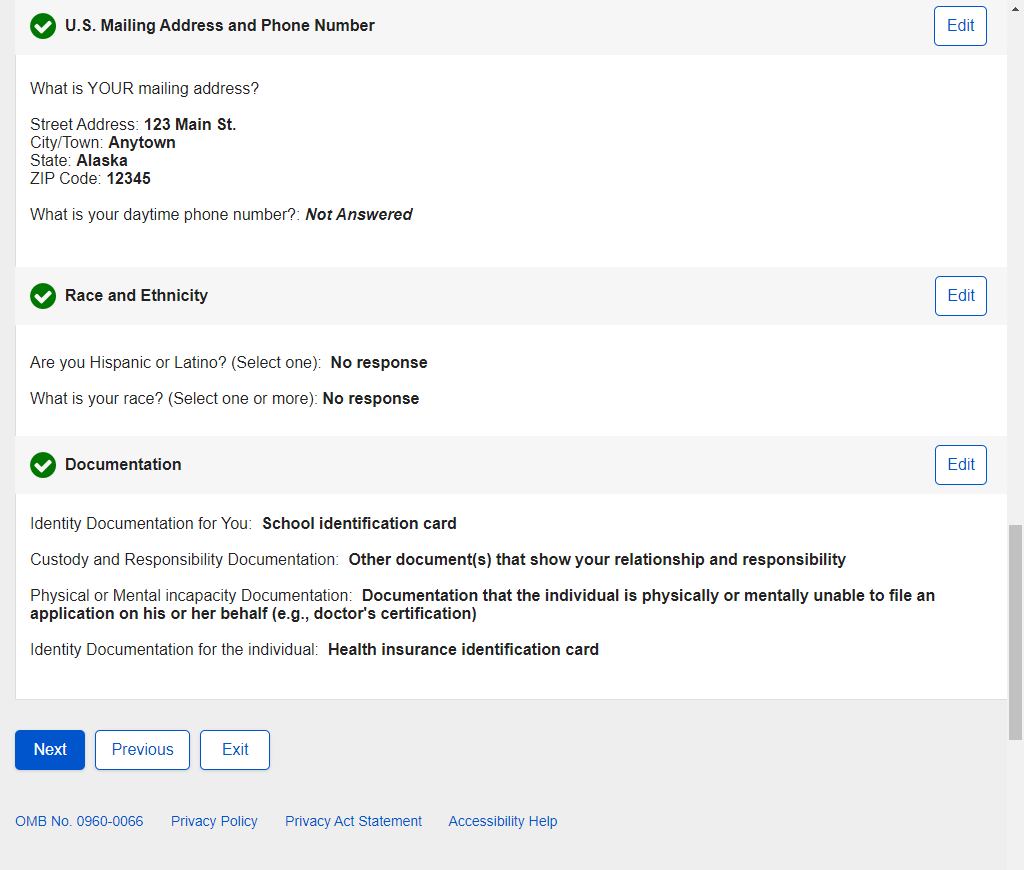Go back with the Previous button
Image resolution: width=1024 pixels, height=870 pixels.
point(142,750)
